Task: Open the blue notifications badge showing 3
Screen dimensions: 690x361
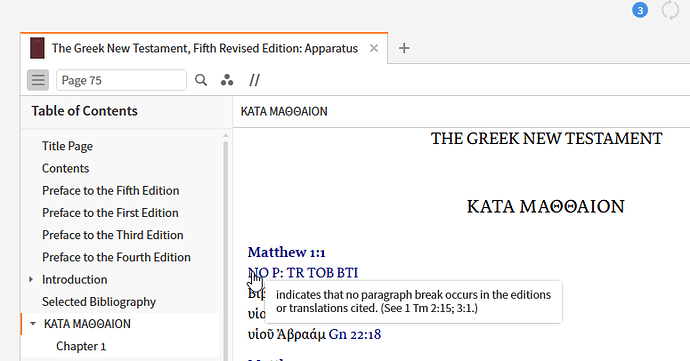Action: pos(640,10)
